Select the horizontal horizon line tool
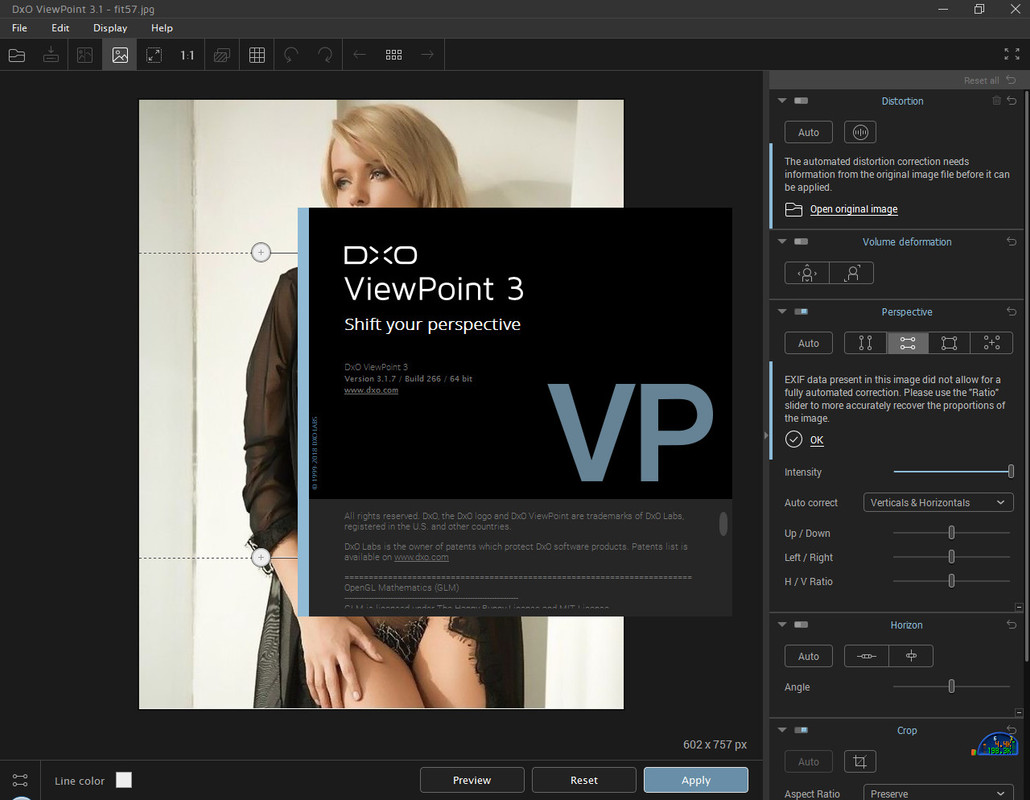The height and width of the screenshot is (800, 1030). 866,656
